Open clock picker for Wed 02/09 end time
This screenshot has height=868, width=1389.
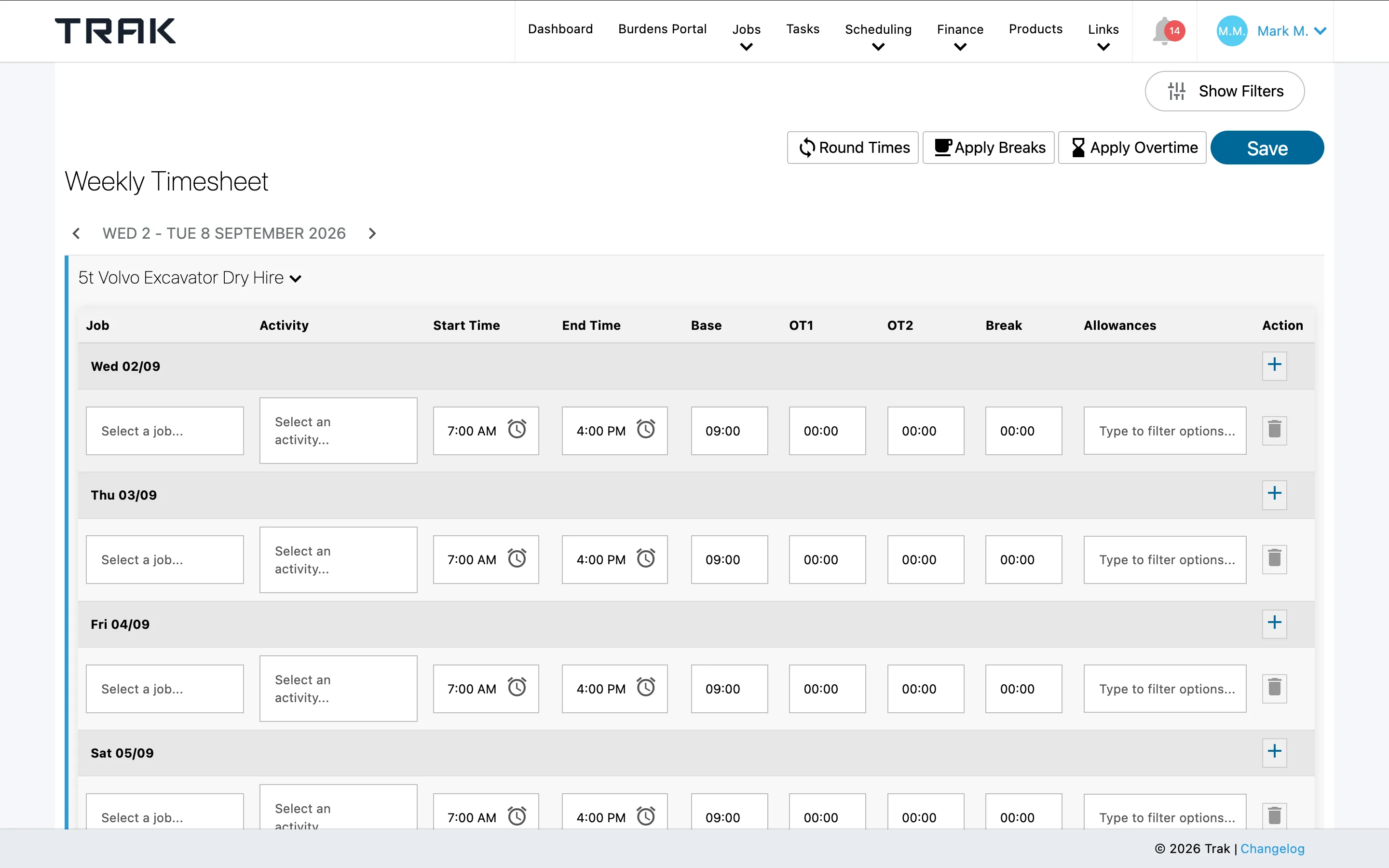pyautogui.click(x=646, y=429)
